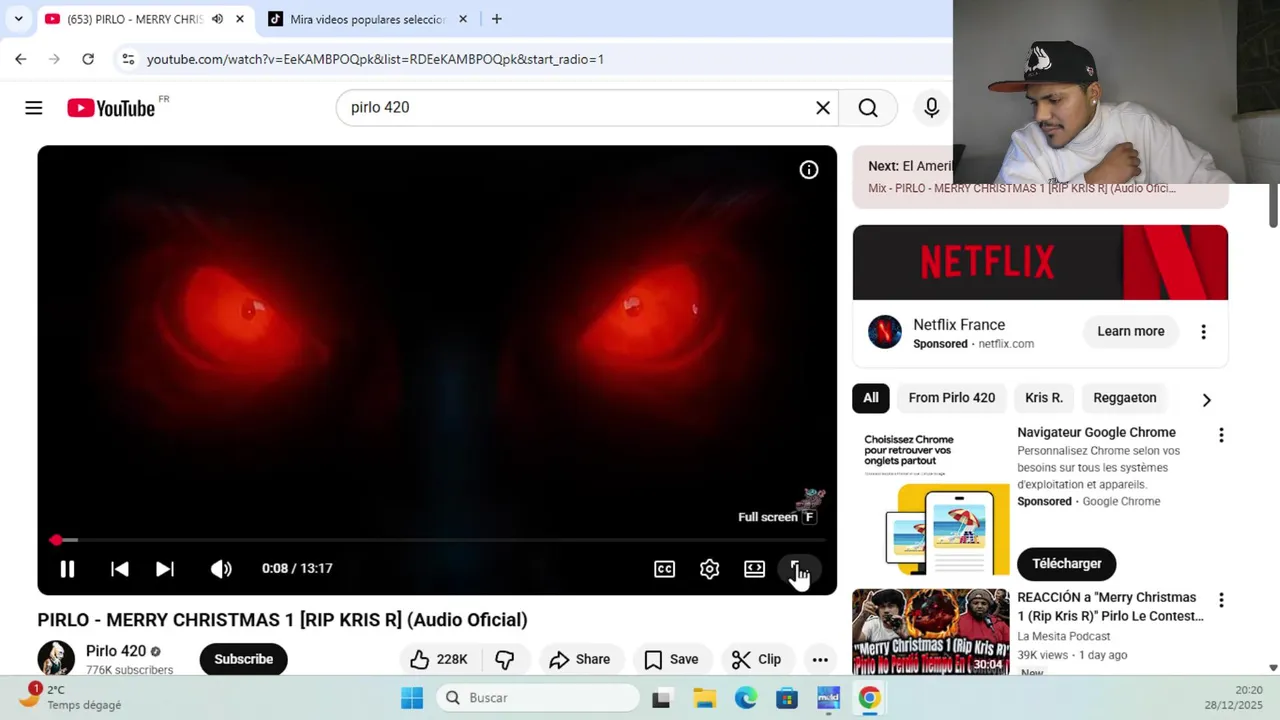Open Task View on taskbar
The width and height of the screenshot is (1280, 720).
click(661, 698)
